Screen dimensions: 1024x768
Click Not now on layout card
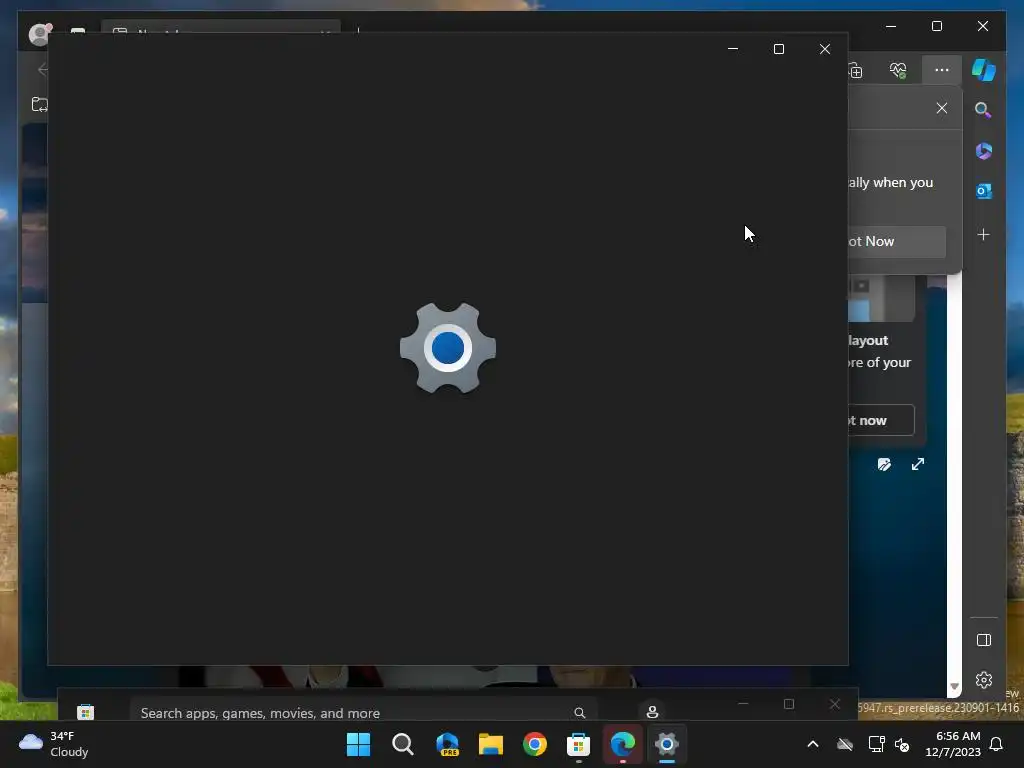click(881, 421)
